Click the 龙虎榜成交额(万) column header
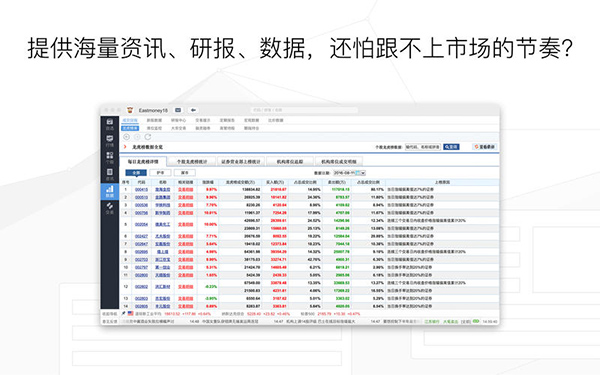Image resolution: width=600 pixels, height=375 pixels. coord(240,182)
